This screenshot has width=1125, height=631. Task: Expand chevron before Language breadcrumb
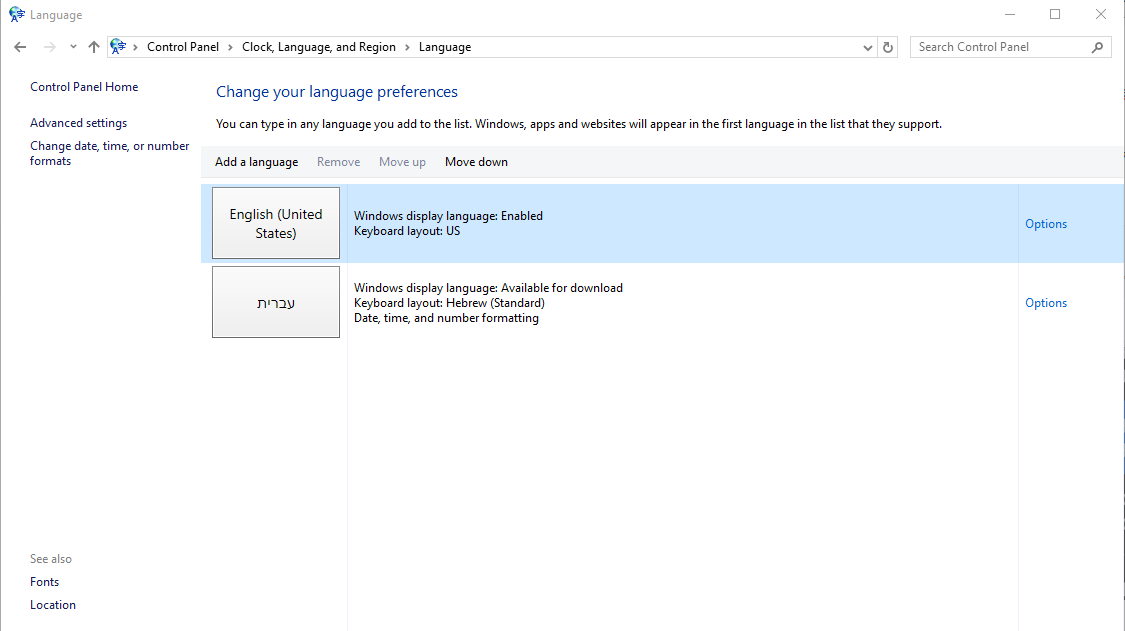click(407, 47)
